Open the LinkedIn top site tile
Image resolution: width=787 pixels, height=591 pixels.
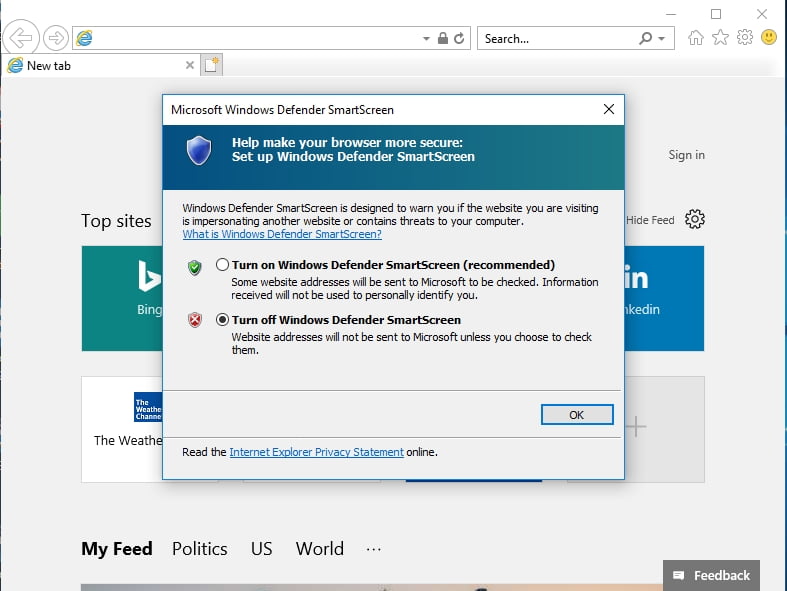tap(664, 298)
